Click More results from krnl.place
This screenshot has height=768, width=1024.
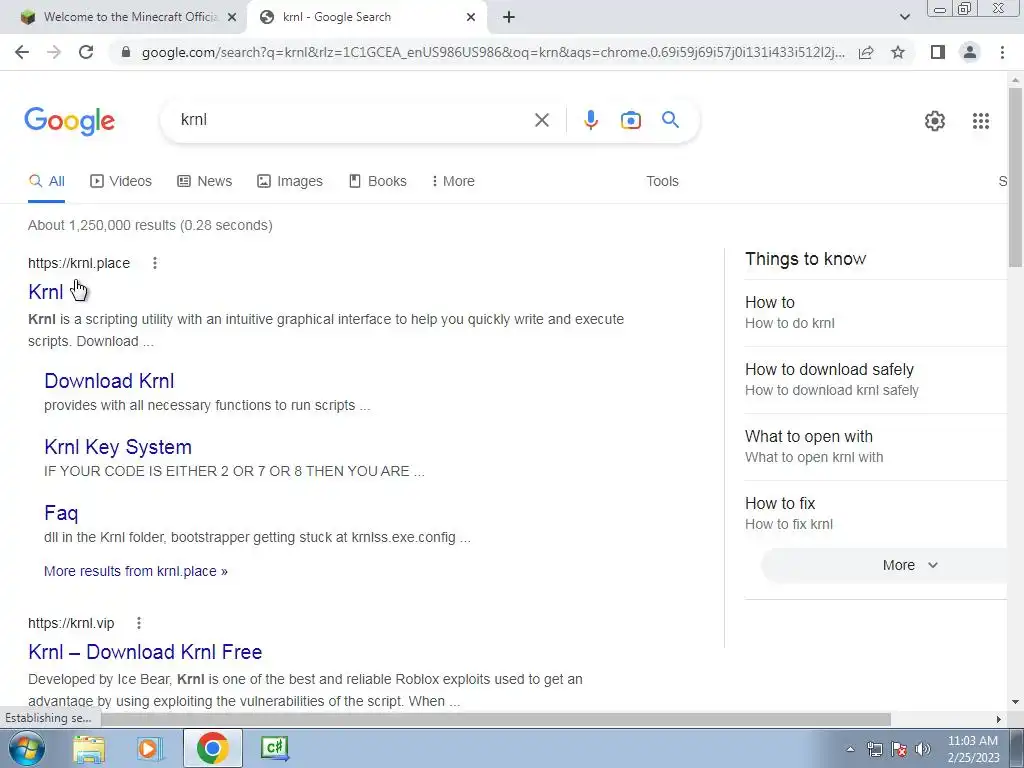coord(136,571)
